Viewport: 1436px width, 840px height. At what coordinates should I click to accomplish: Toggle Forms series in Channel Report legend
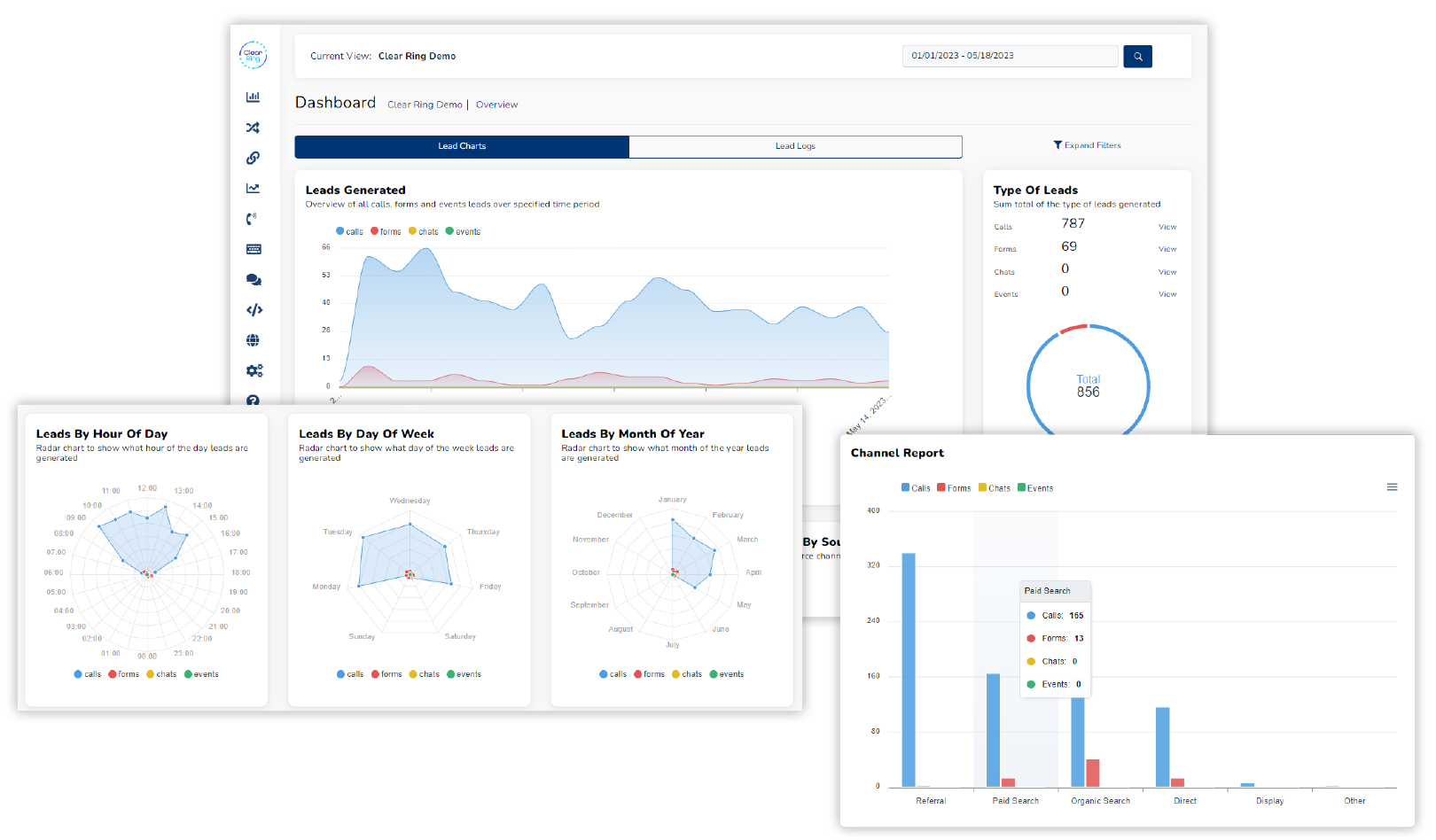point(954,488)
